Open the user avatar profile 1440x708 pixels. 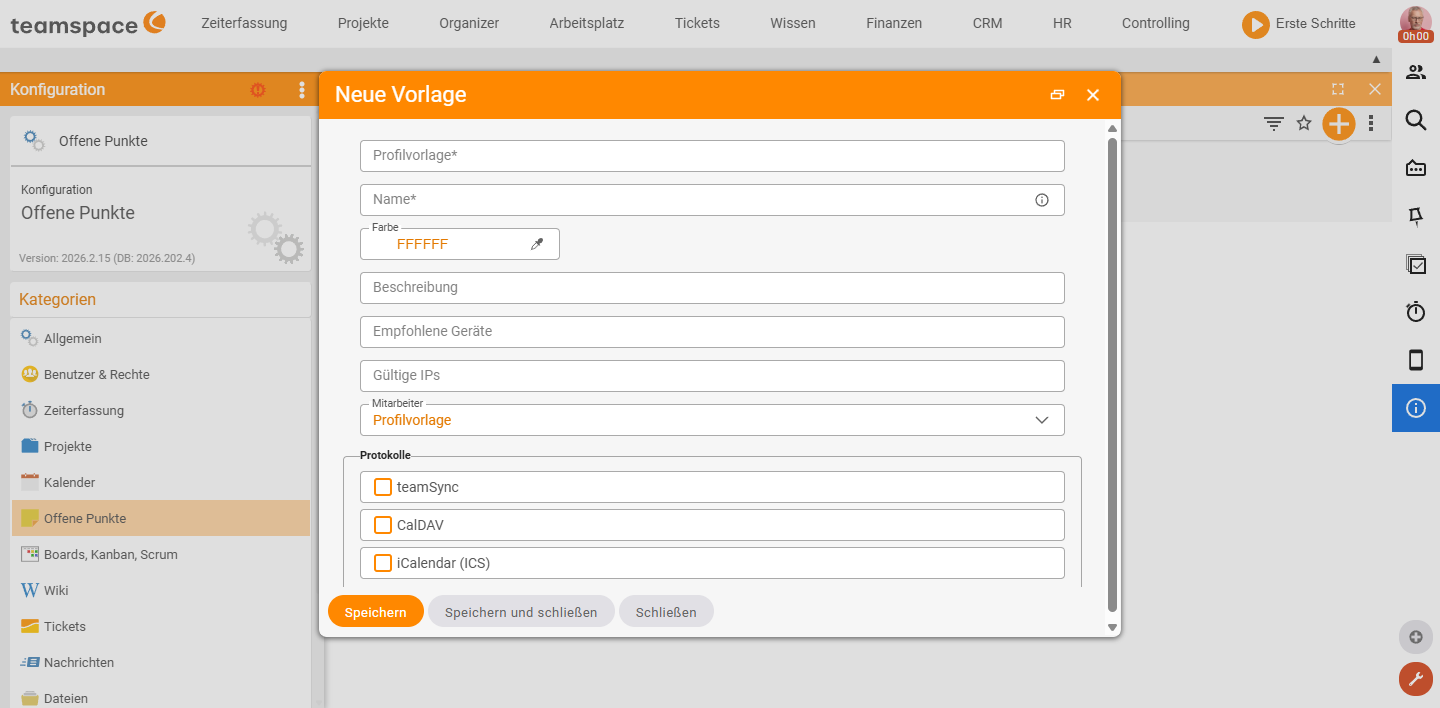pos(1415,24)
